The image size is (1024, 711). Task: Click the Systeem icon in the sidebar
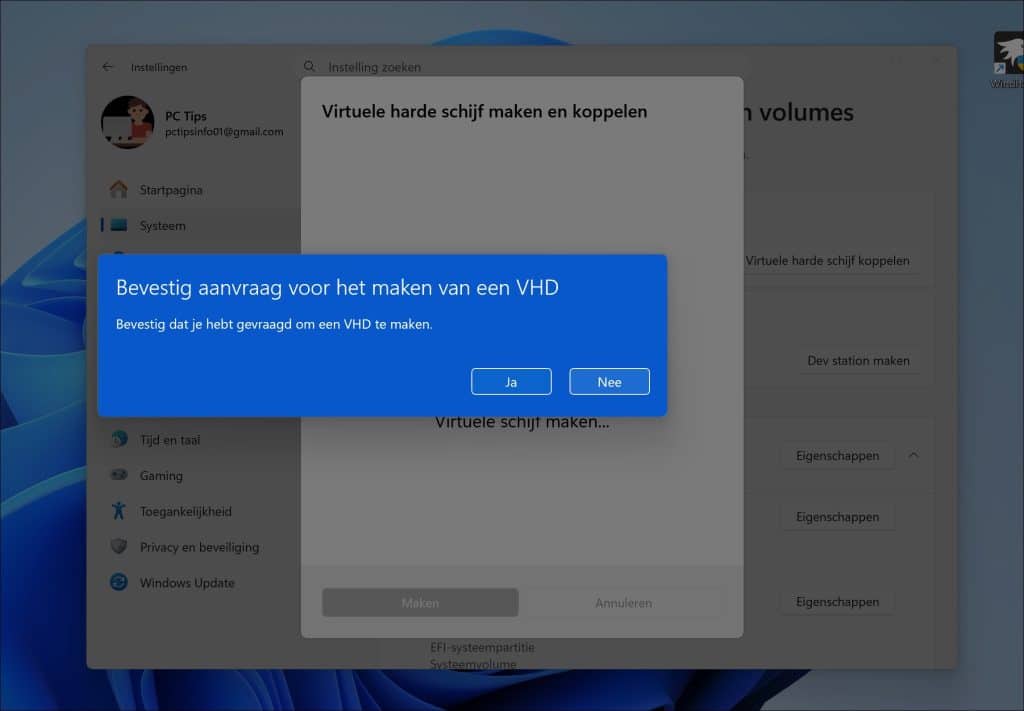pos(119,225)
